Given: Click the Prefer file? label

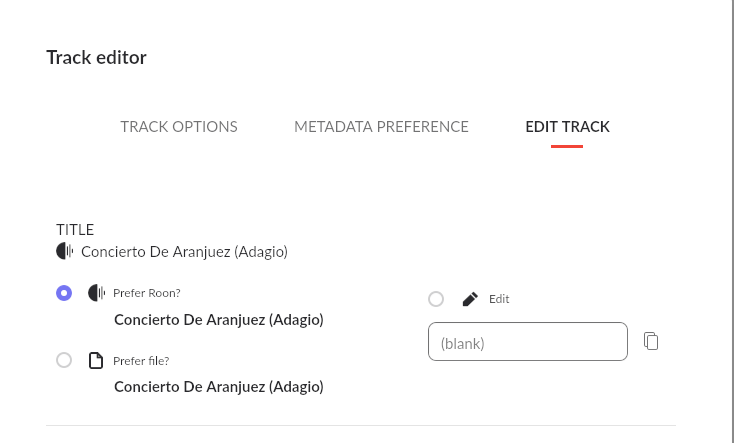Looking at the screenshot, I should pyautogui.click(x=141, y=360).
